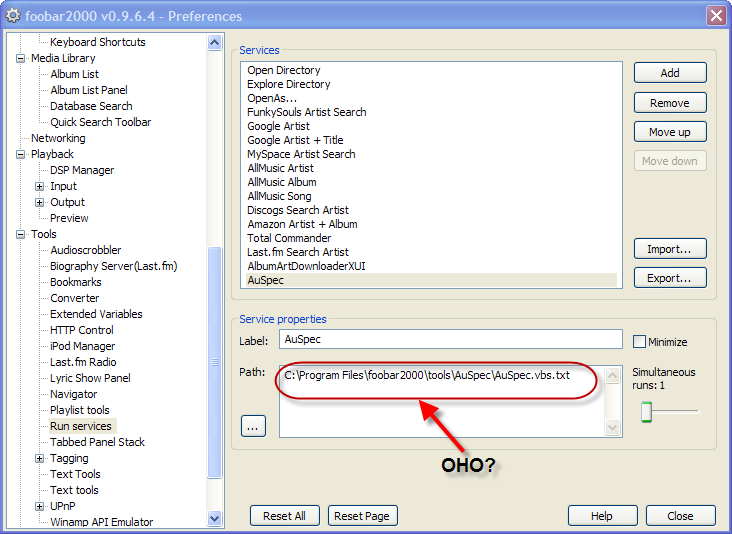The image size is (732, 534).
Task: Click inside the Label input field
Action: tap(450, 339)
